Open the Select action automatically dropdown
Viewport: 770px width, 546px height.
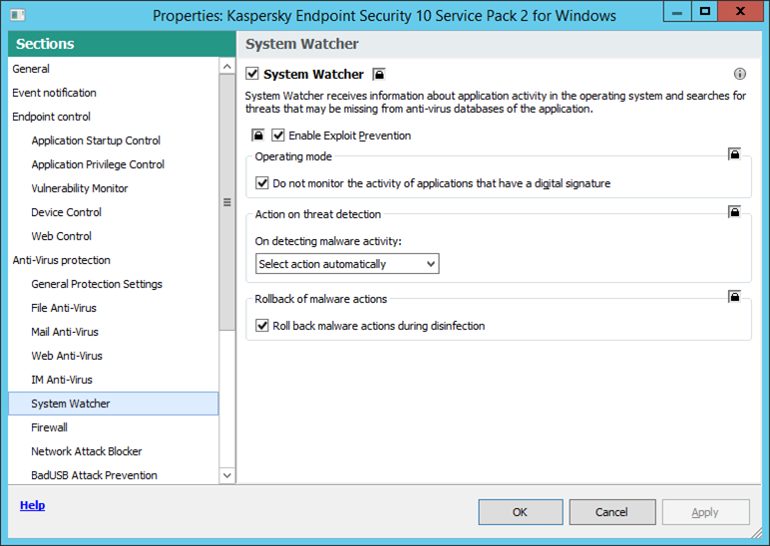346,264
